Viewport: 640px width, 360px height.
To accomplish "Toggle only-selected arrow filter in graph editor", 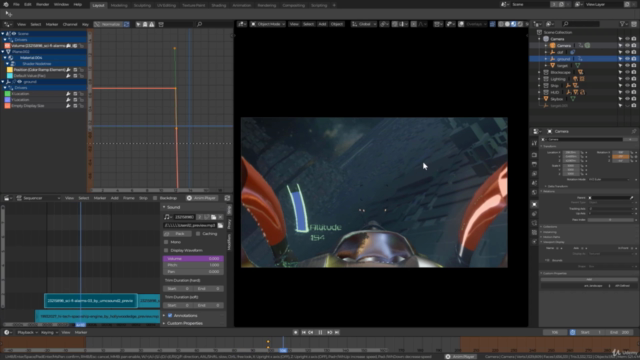I will coord(138,24).
